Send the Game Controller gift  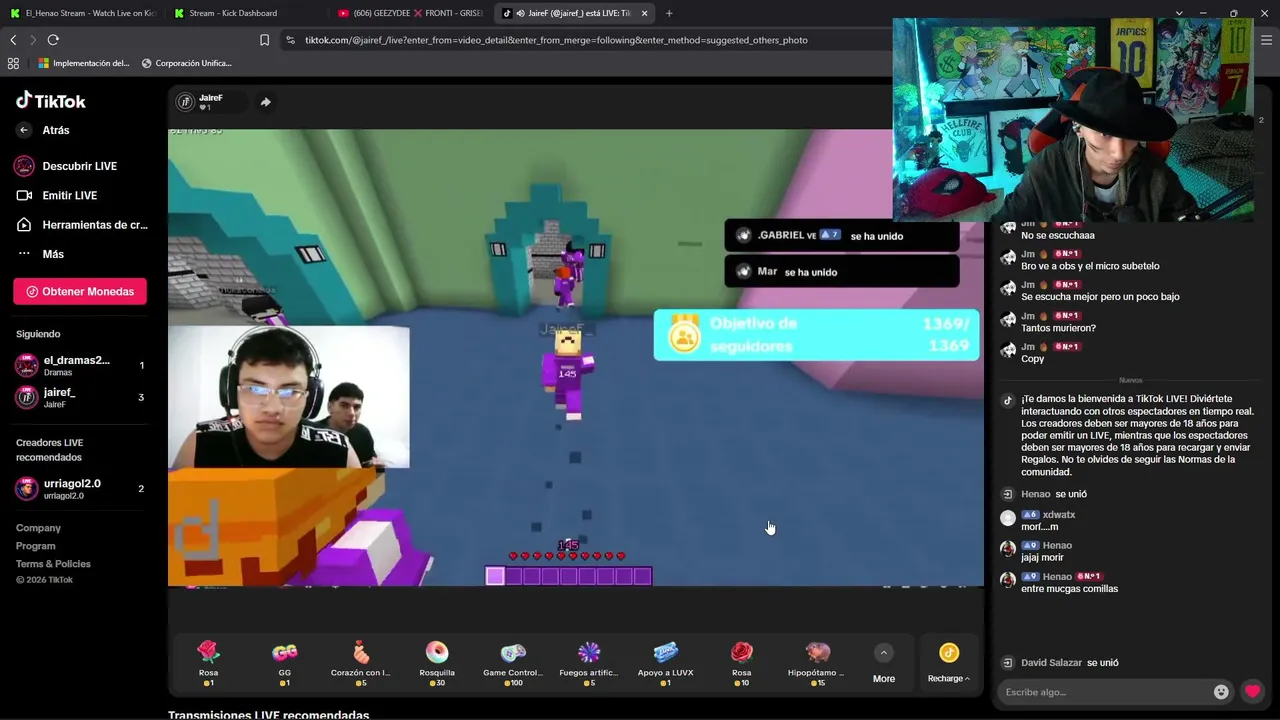tap(513, 663)
